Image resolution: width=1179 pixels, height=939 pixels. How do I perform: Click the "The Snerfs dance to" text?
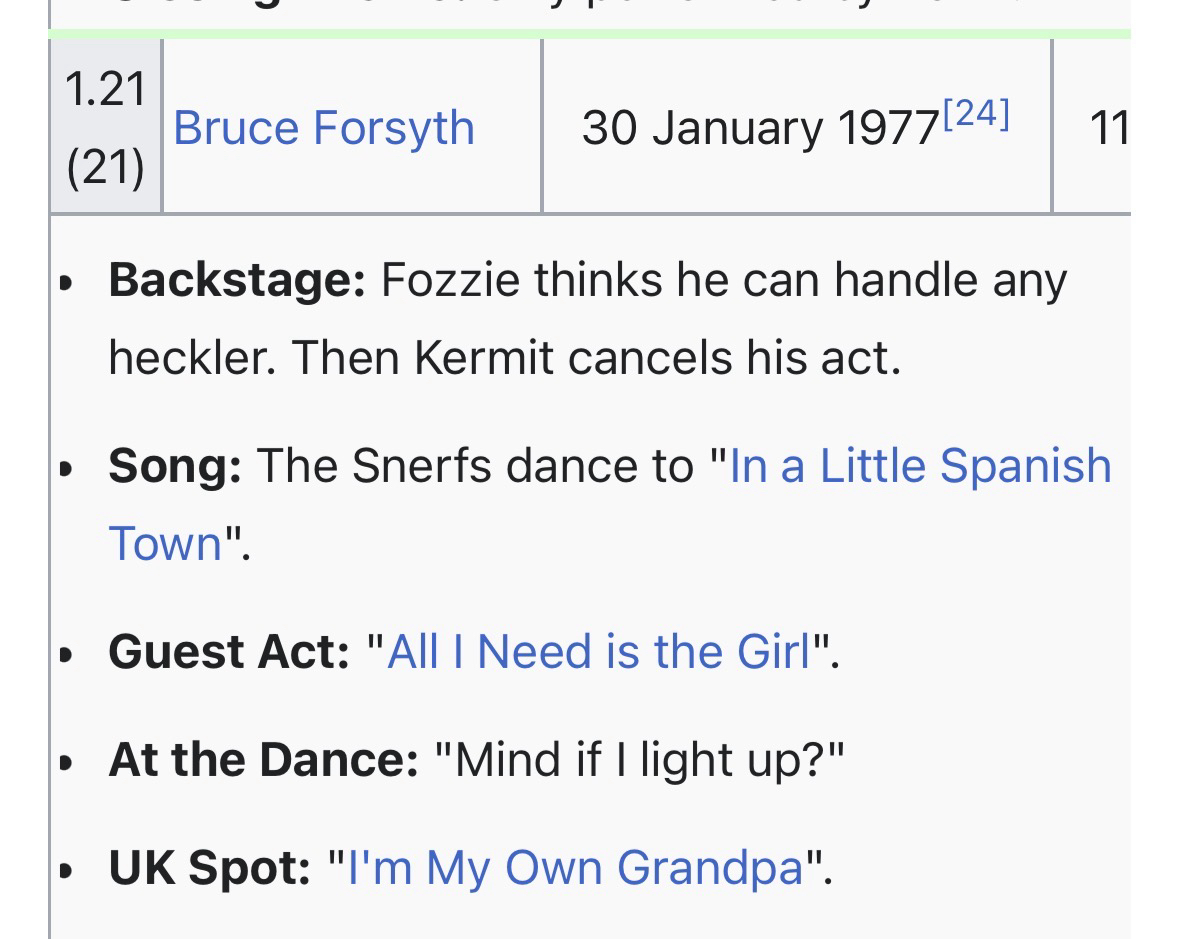pos(474,466)
